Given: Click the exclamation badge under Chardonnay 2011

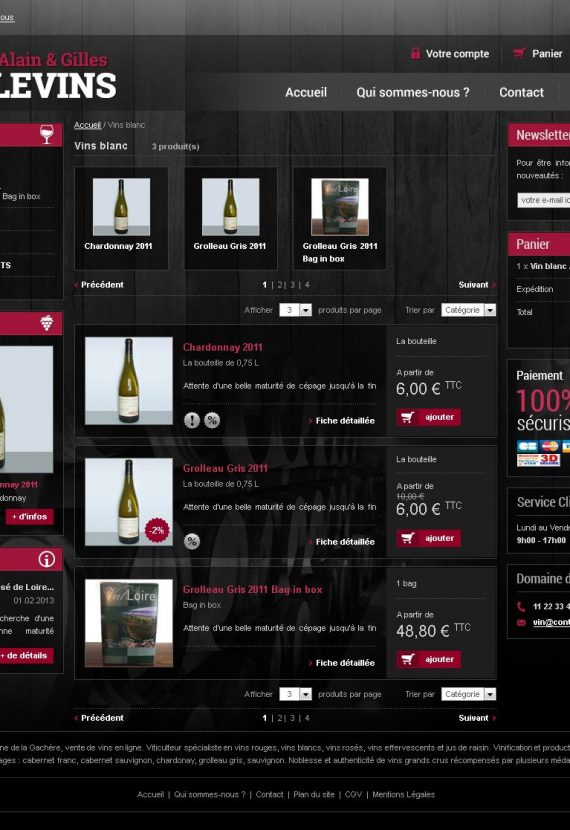Looking at the screenshot, I should [192, 420].
